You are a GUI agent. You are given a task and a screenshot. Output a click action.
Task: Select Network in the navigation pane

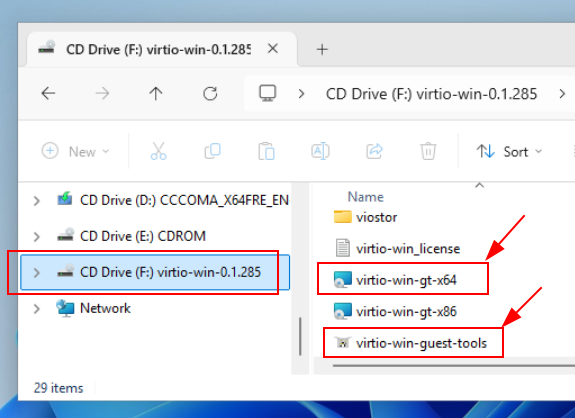(105, 308)
